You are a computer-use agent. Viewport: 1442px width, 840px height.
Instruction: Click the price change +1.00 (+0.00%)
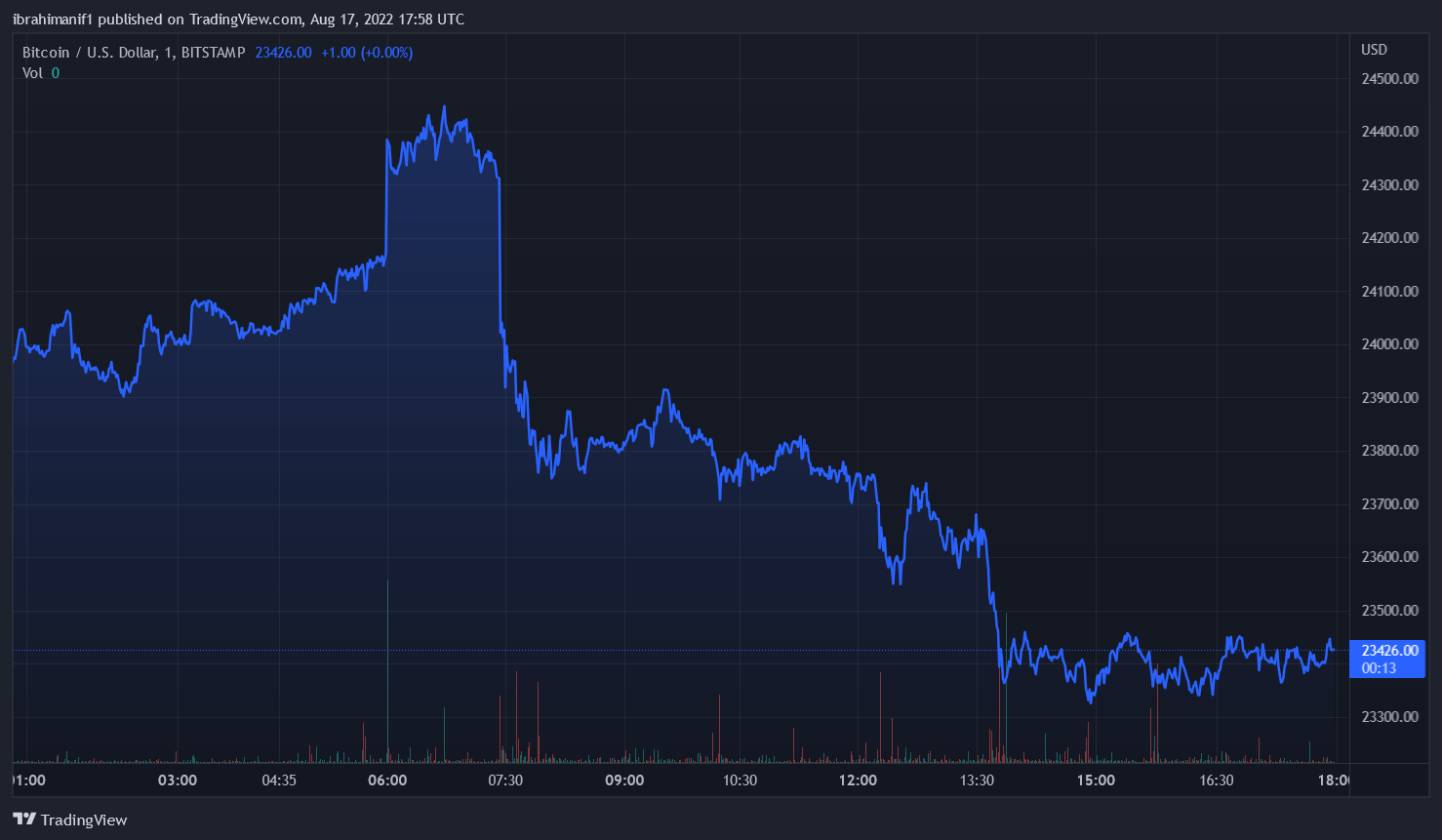click(369, 52)
